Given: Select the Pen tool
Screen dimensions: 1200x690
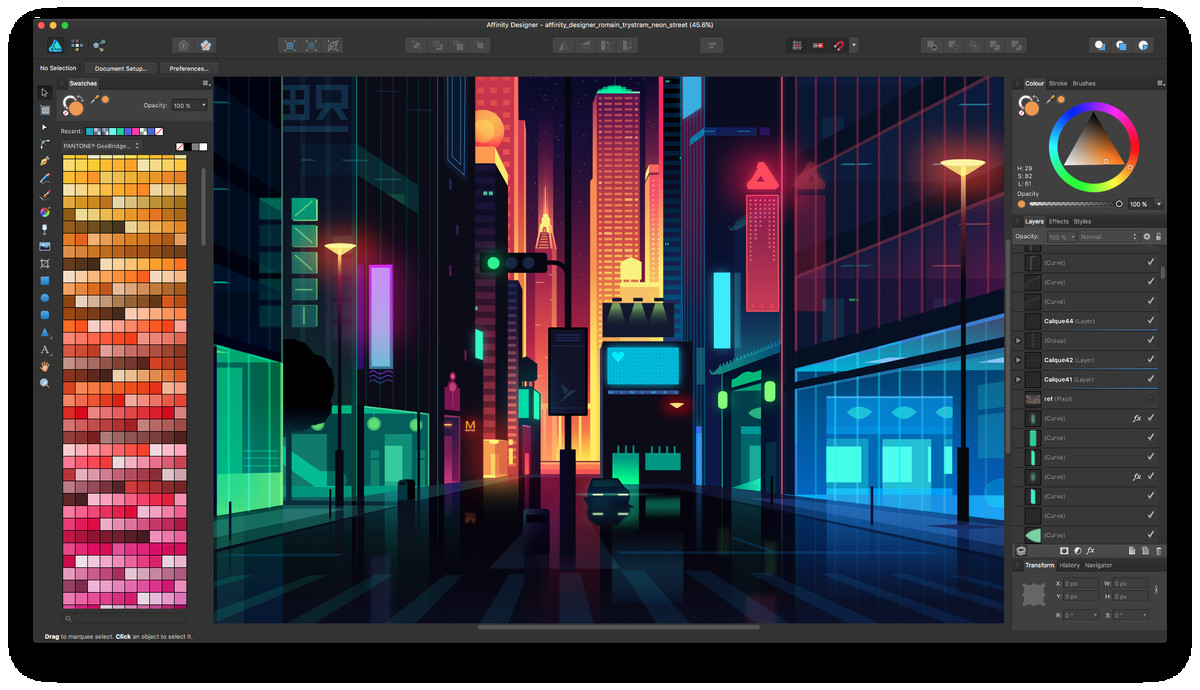Looking at the screenshot, I should (45, 161).
